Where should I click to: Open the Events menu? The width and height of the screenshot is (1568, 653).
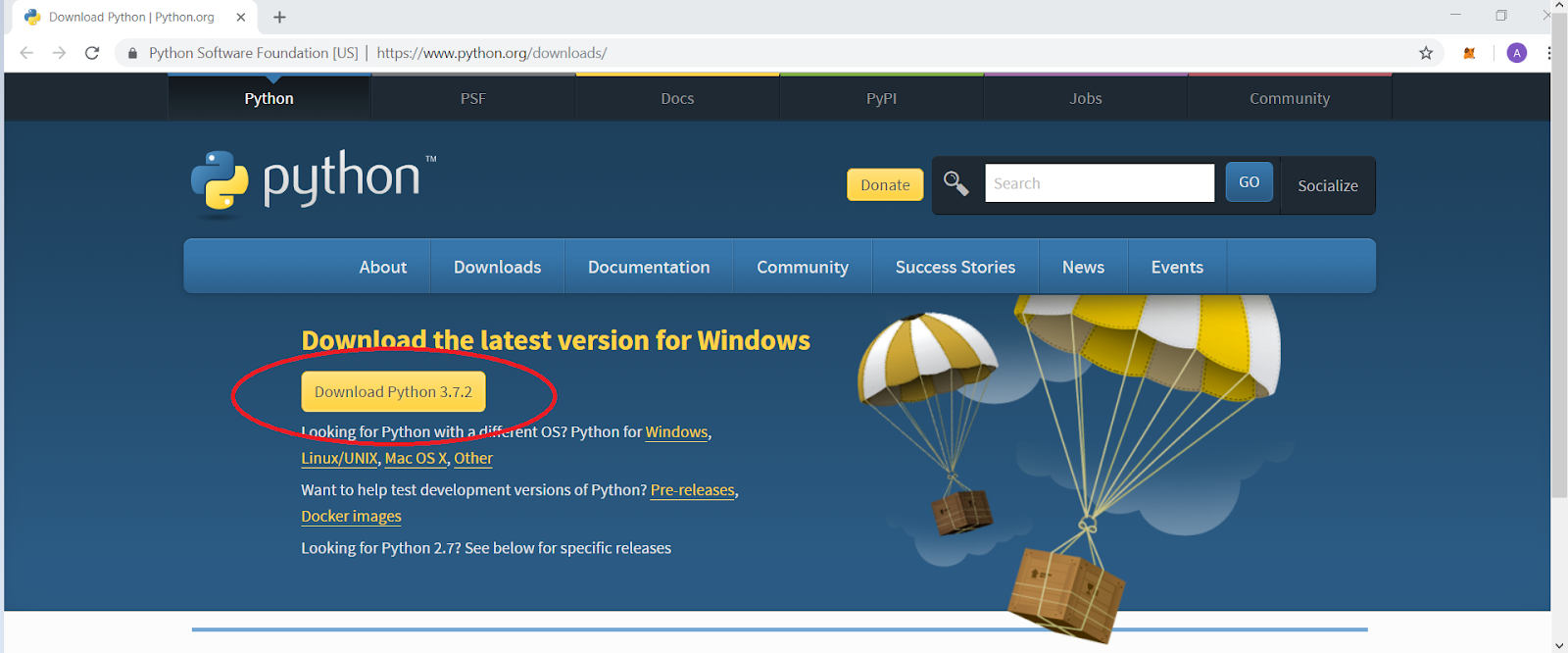coord(1177,267)
